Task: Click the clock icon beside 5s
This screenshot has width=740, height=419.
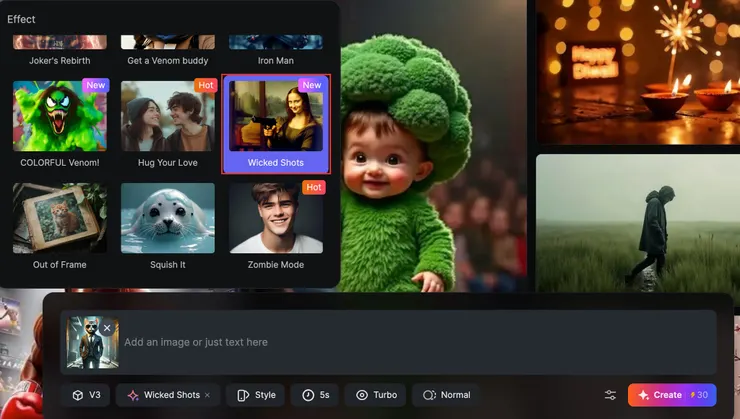Action: (x=308, y=395)
